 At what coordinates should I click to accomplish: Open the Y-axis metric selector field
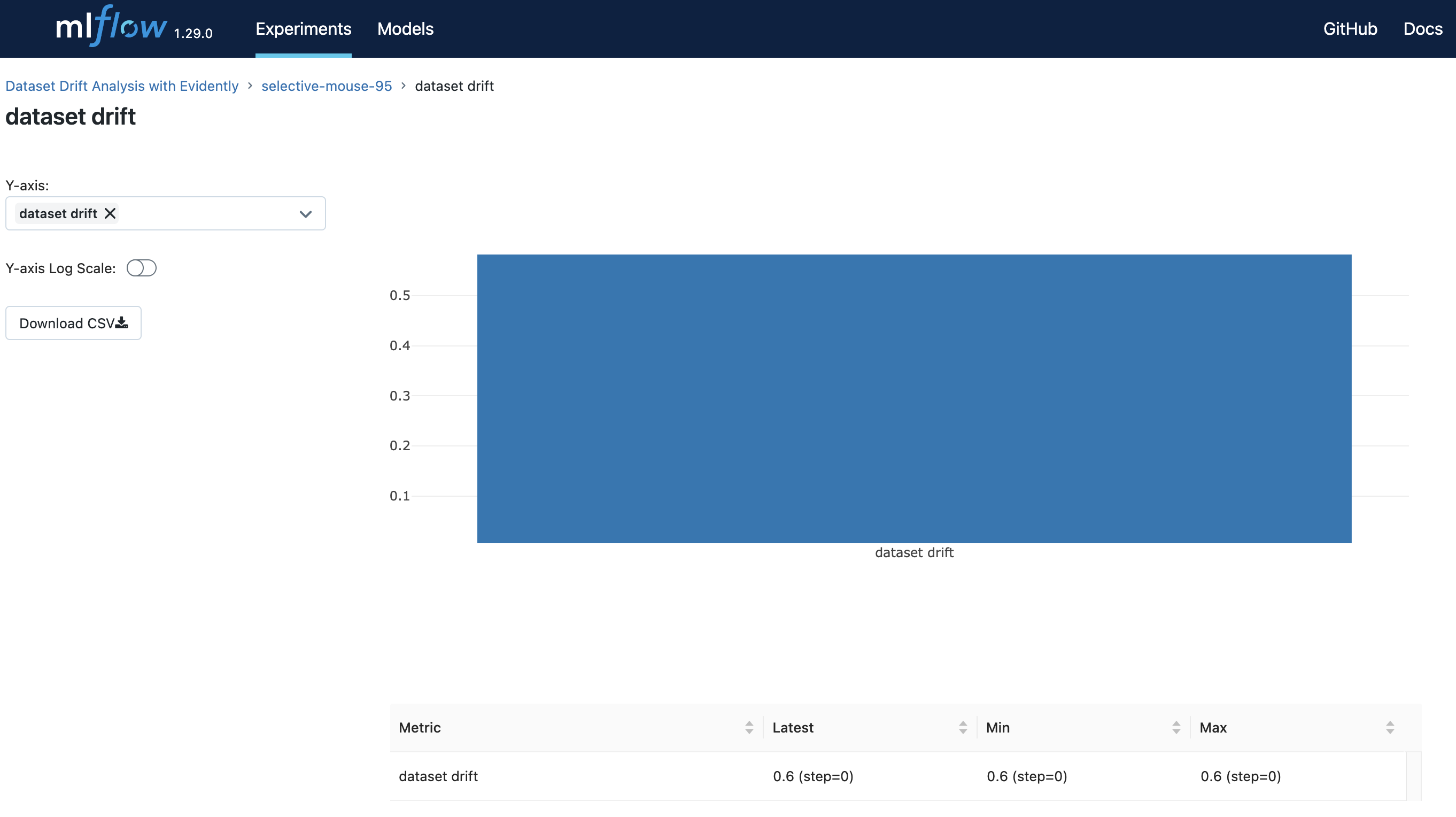click(204, 214)
